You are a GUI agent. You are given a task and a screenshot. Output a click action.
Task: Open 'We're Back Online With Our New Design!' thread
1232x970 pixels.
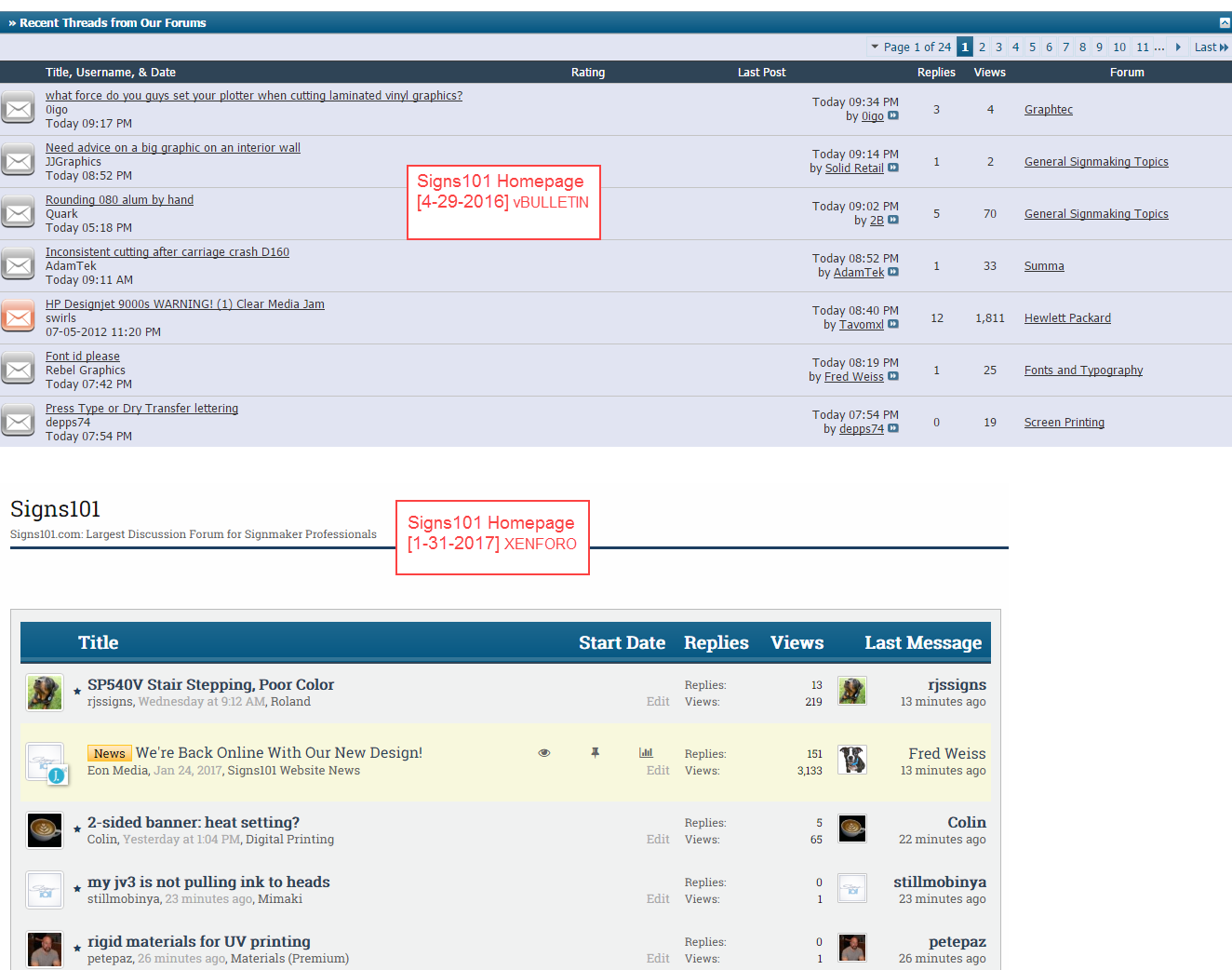pos(279,752)
